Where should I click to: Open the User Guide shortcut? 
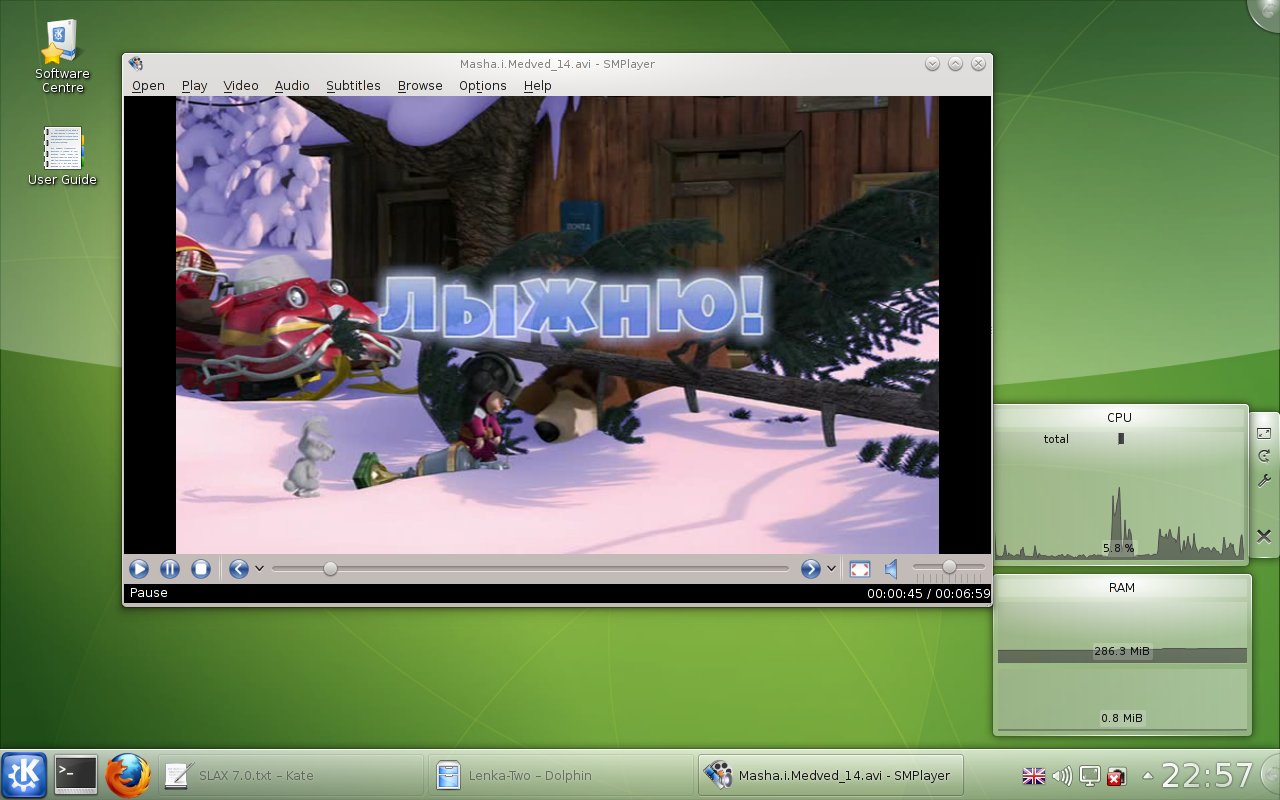click(62, 148)
